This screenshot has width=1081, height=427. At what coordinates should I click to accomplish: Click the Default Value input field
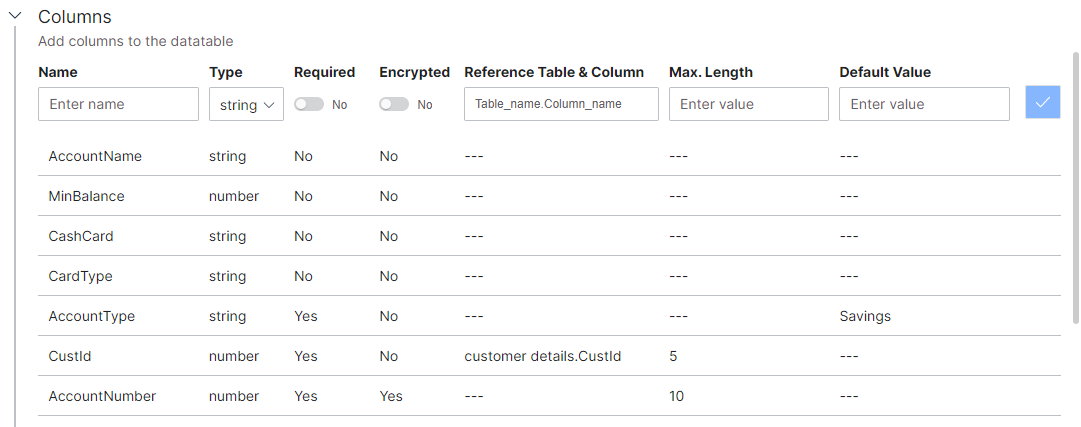click(924, 104)
